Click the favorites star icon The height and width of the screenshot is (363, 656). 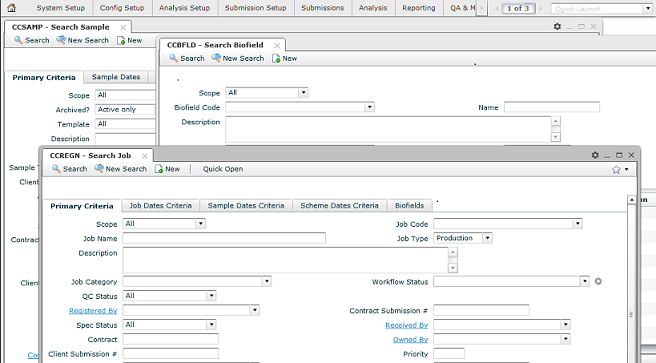[x=616, y=169]
